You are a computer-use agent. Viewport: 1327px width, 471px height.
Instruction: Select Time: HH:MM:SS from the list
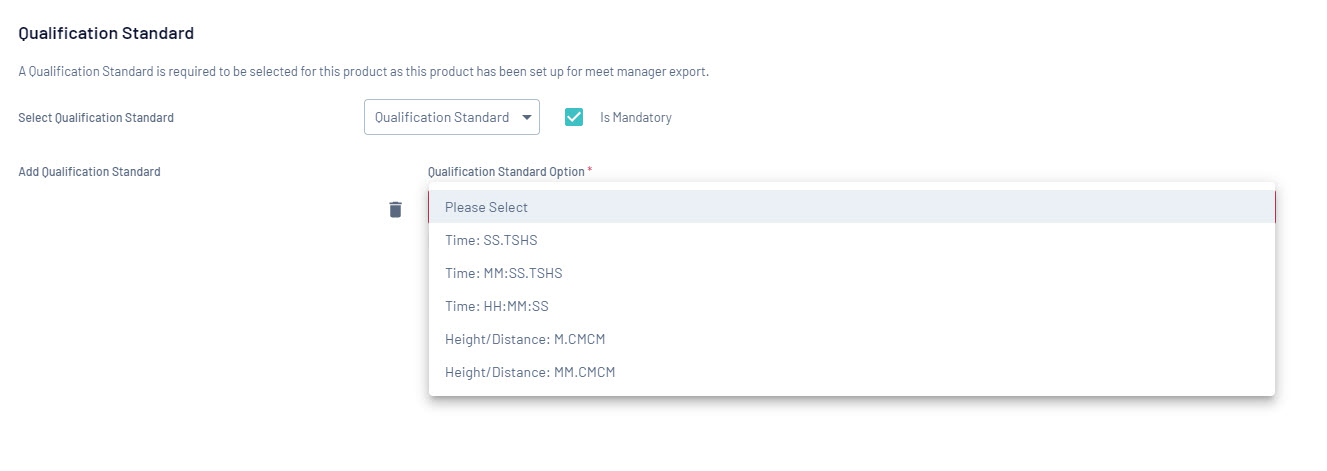(496, 306)
